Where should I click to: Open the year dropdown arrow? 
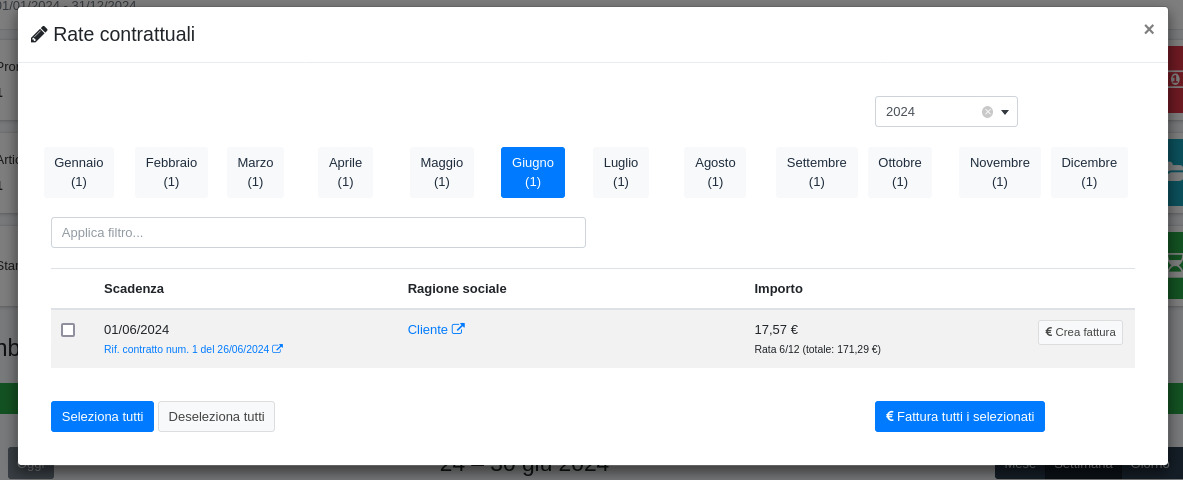[x=1005, y=112]
